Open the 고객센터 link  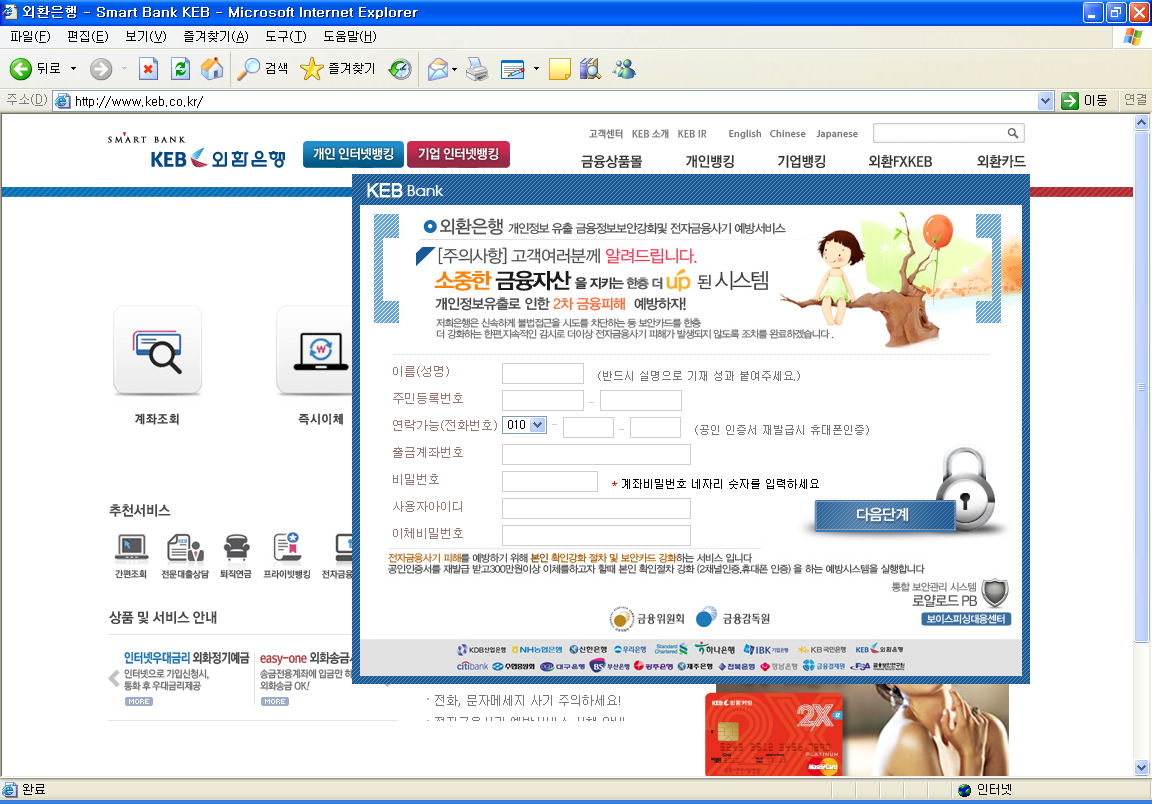(x=605, y=134)
